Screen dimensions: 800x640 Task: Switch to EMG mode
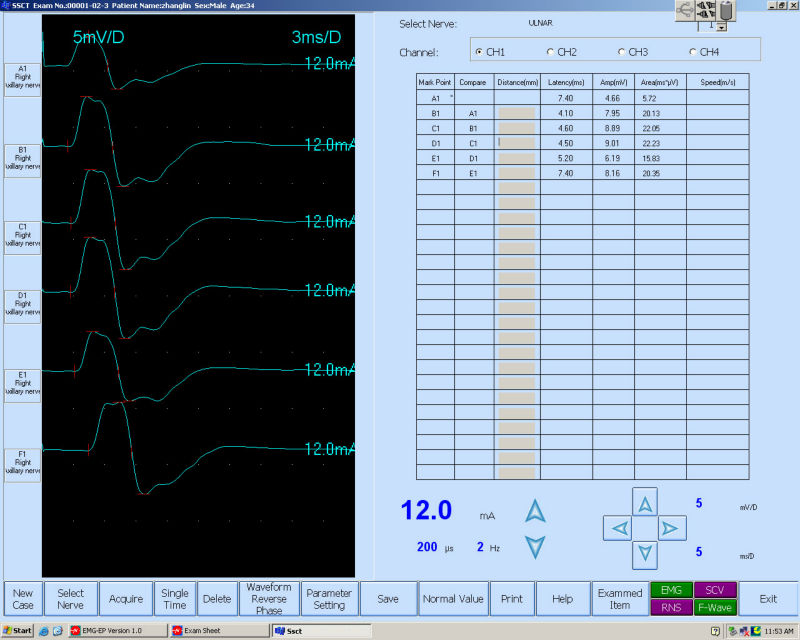pos(671,590)
